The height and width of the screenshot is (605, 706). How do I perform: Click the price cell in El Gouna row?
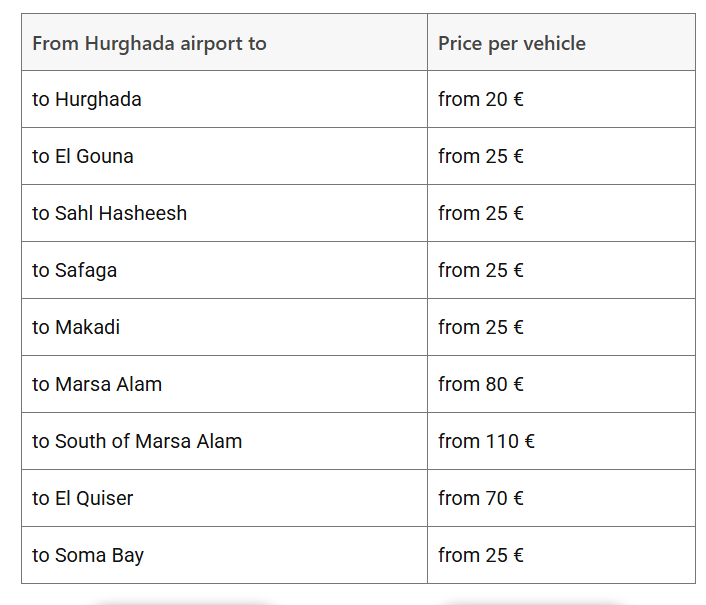tap(481, 156)
